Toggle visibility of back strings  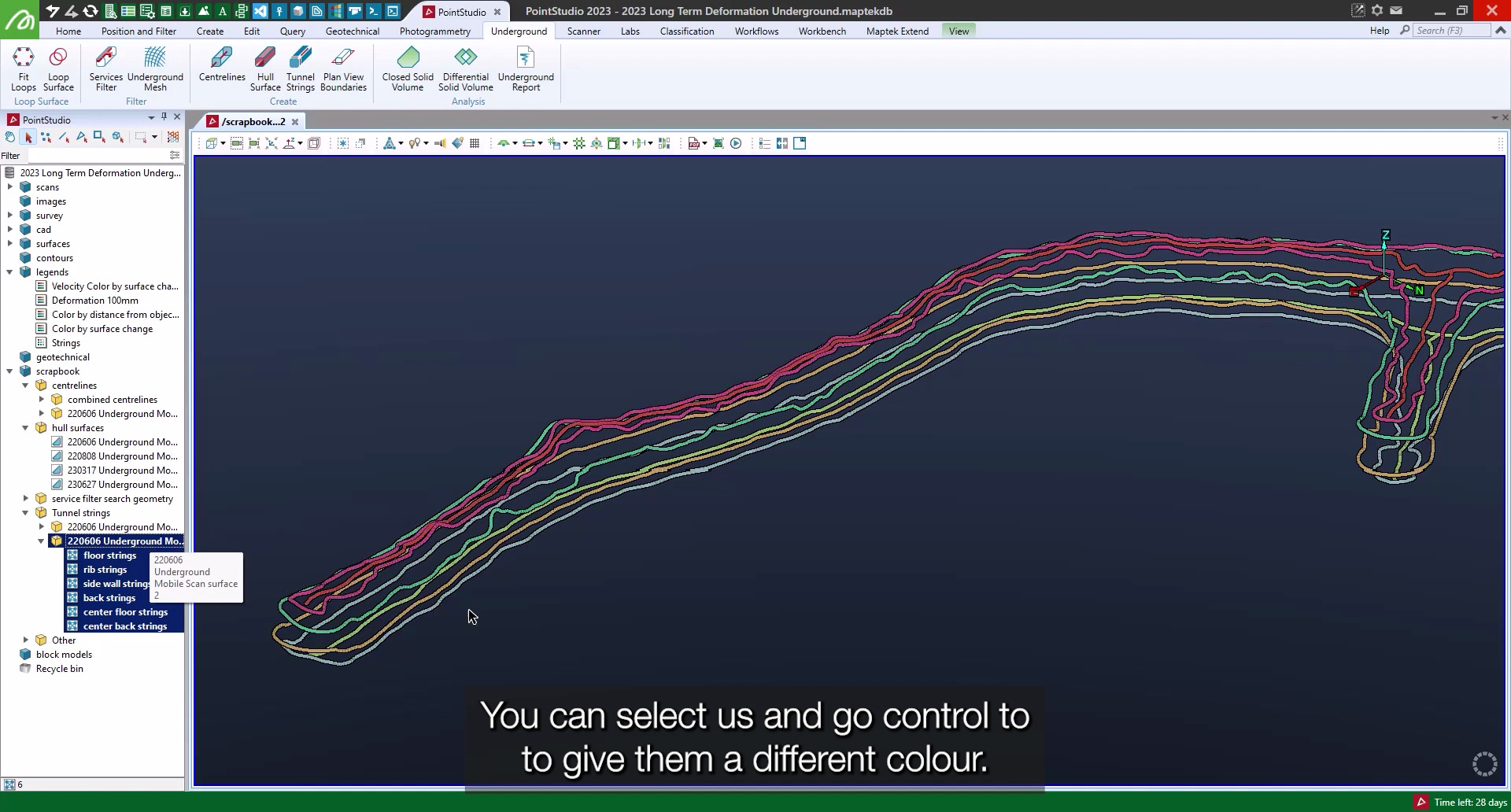(x=74, y=598)
